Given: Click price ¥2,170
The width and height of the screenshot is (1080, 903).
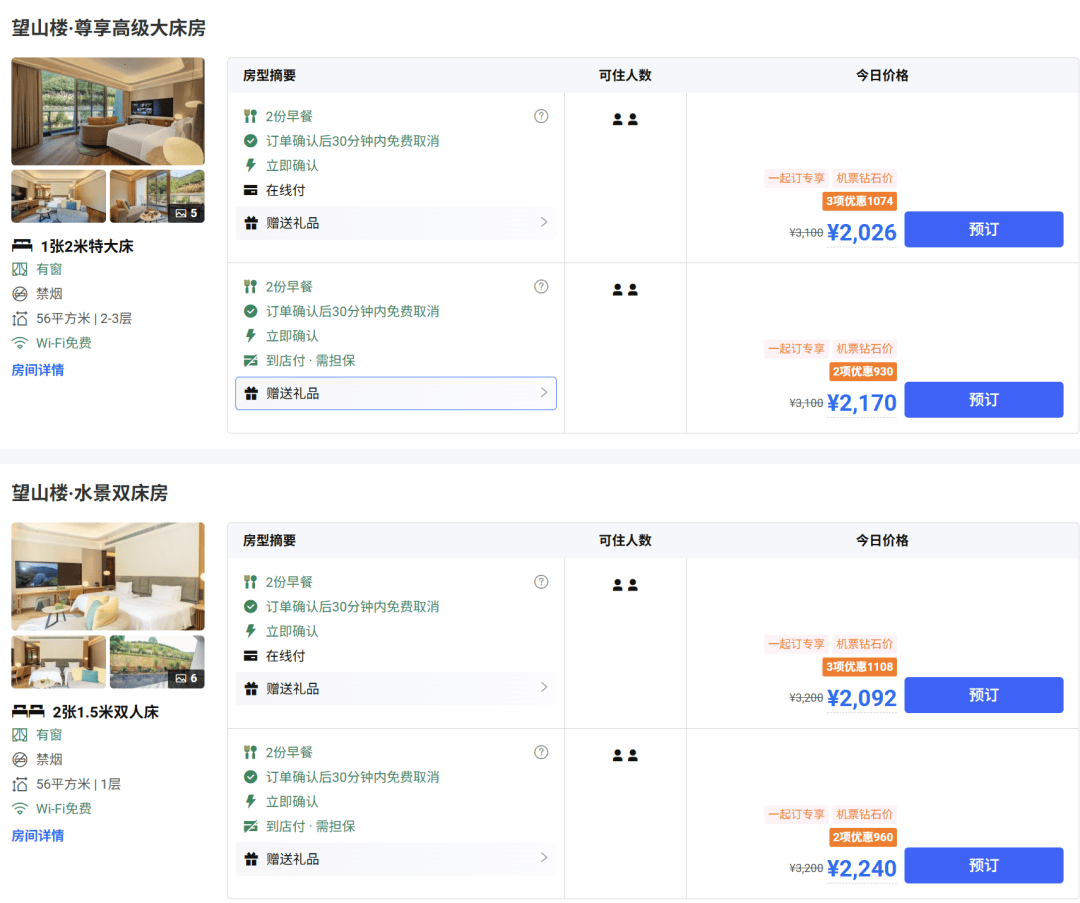Looking at the screenshot, I should pos(862,403).
